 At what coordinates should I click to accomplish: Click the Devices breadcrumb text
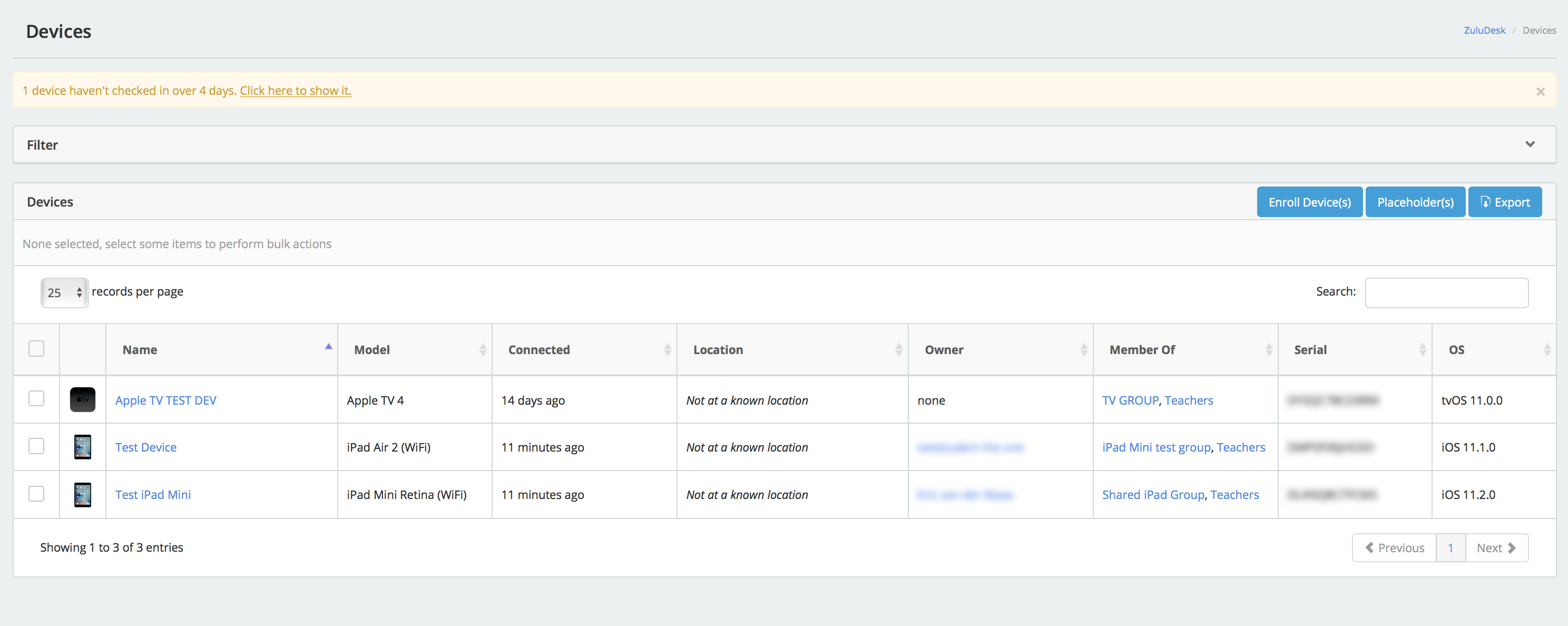point(1539,31)
